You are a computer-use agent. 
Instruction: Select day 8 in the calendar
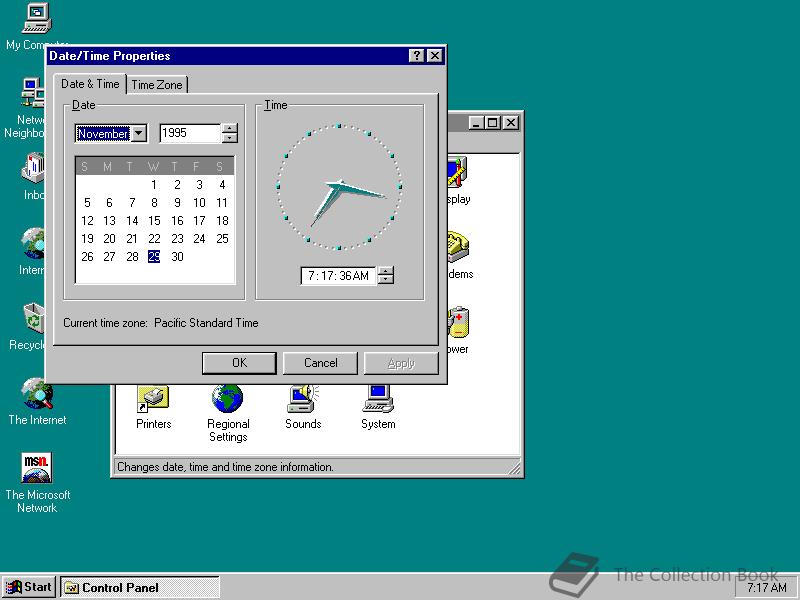pos(154,203)
